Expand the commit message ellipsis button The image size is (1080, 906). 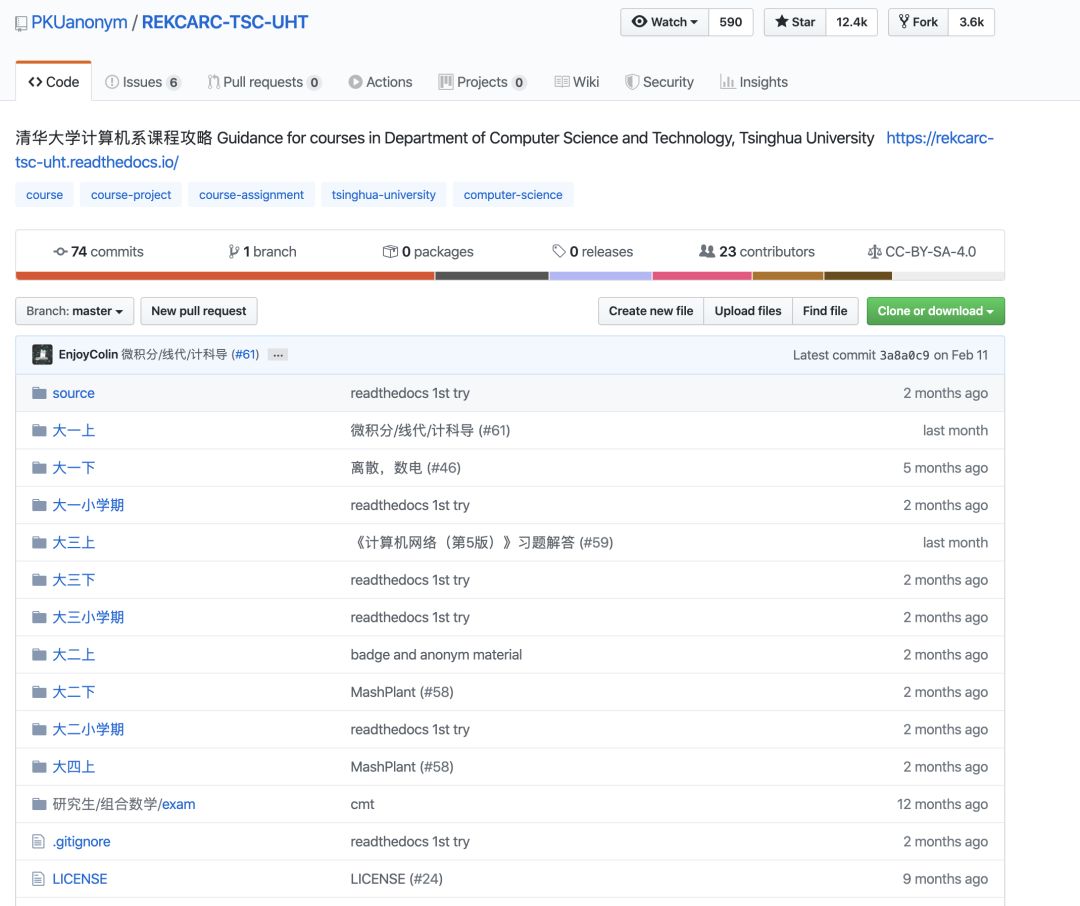[278, 355]
